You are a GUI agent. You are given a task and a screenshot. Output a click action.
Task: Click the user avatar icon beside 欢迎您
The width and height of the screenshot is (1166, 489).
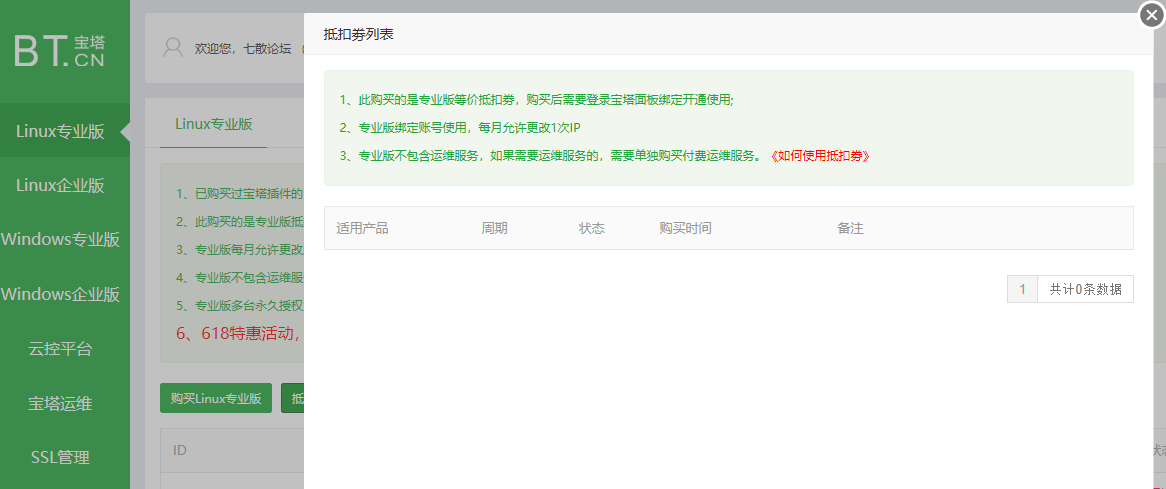pos(173,48)
